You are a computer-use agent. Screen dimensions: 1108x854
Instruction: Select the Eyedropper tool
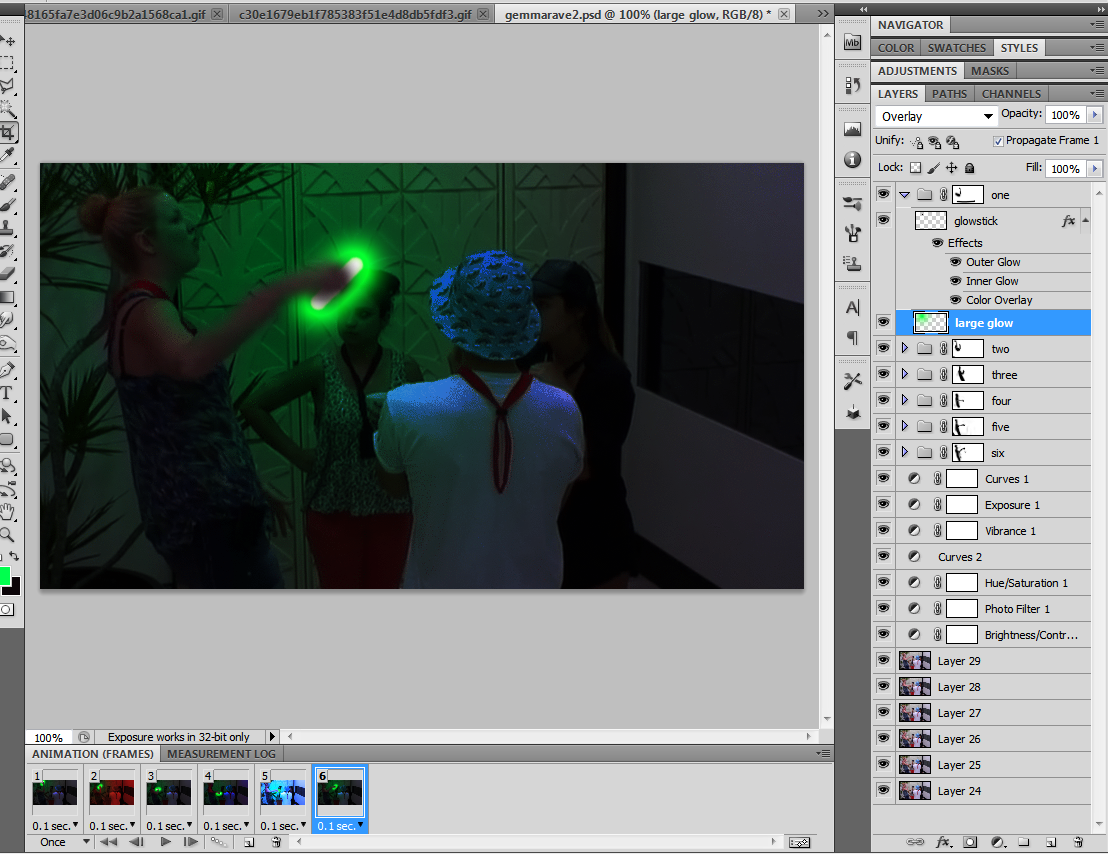[8, 155]
